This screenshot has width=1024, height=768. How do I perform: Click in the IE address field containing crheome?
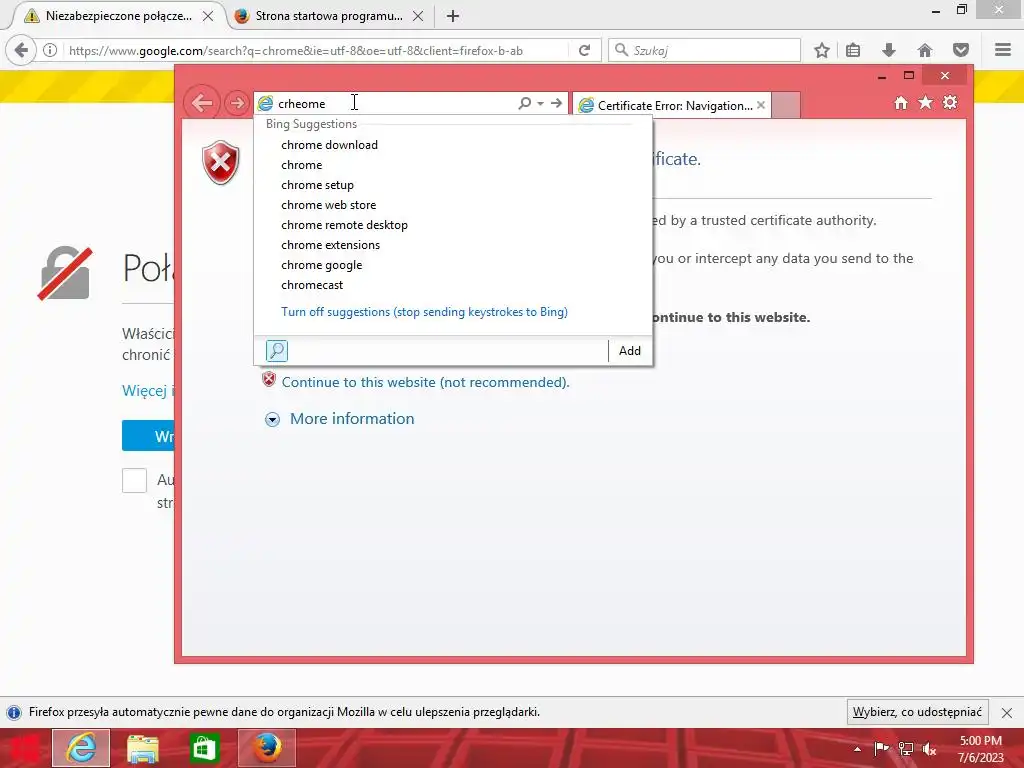(395, 103)
